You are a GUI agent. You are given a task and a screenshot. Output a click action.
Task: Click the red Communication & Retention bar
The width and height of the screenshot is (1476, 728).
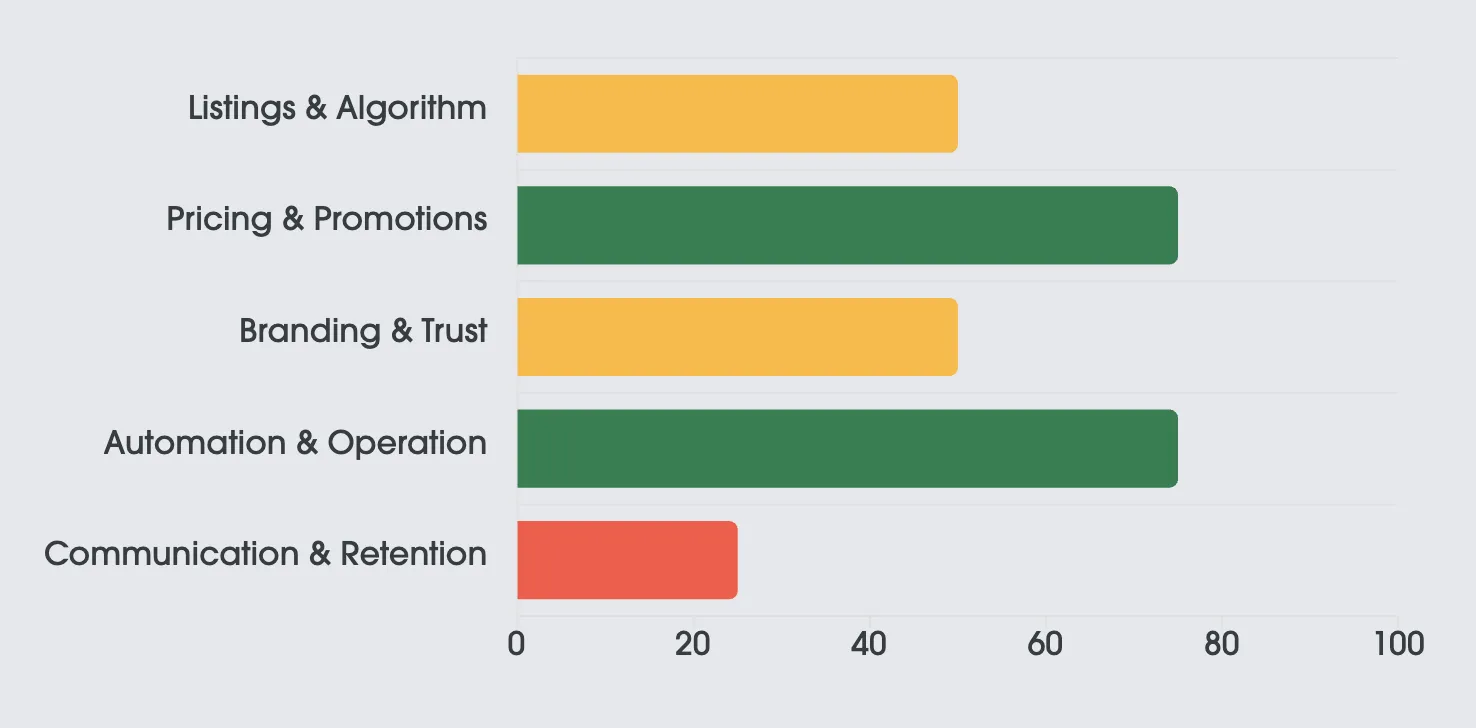coord(627,560)
